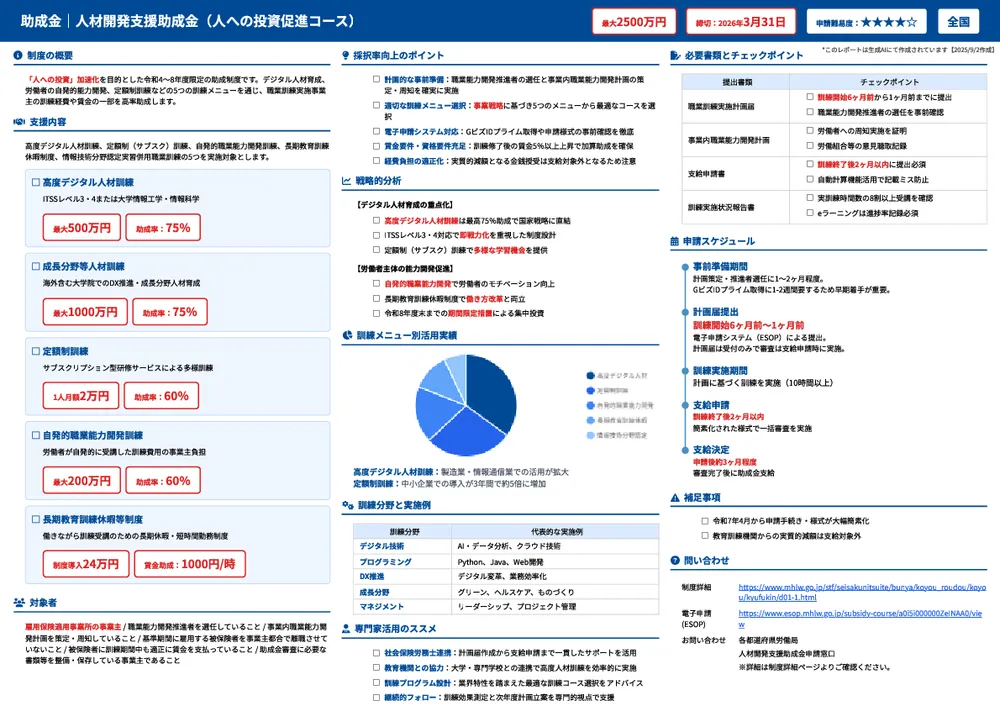Check the 自発的職業能力開発訓練 card checkbox

pos(36,436)
